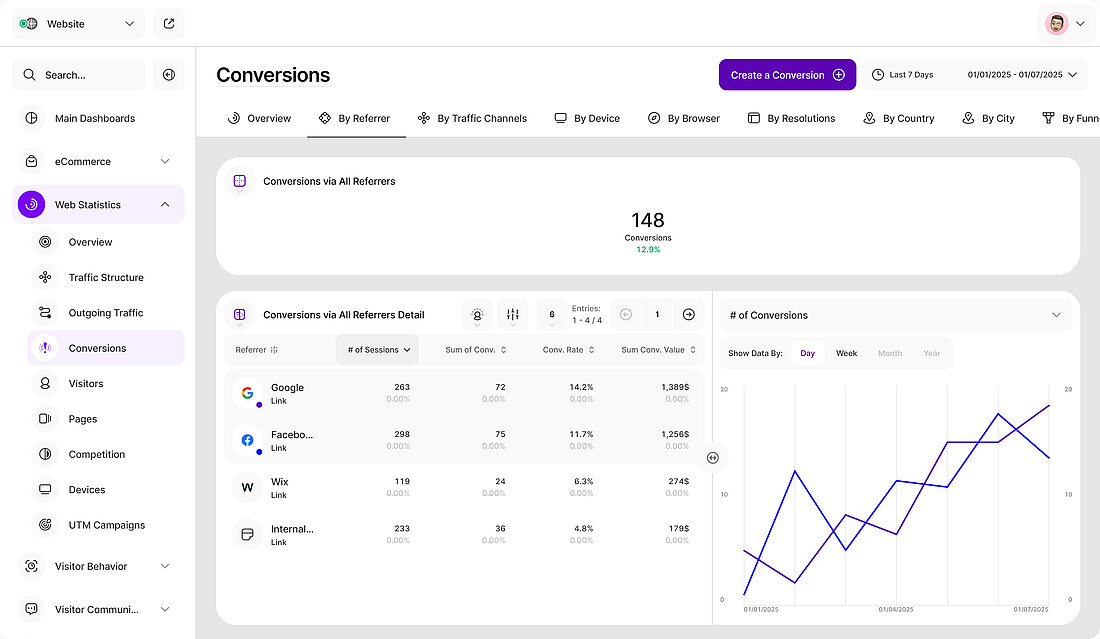Select Day in Show Data By
1100x639 pixels.
tap(807, 353)
